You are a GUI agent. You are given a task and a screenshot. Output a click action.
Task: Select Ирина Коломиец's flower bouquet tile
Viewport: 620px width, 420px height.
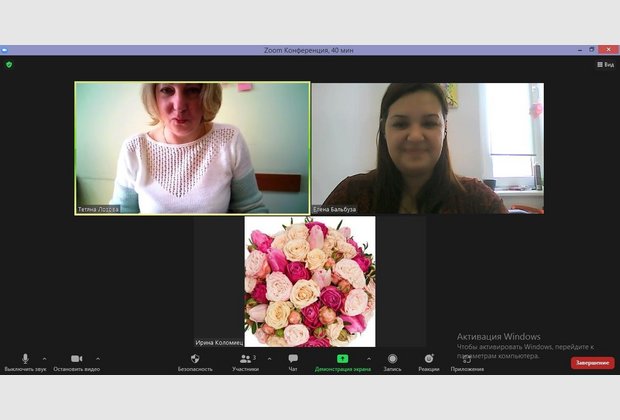310,282
